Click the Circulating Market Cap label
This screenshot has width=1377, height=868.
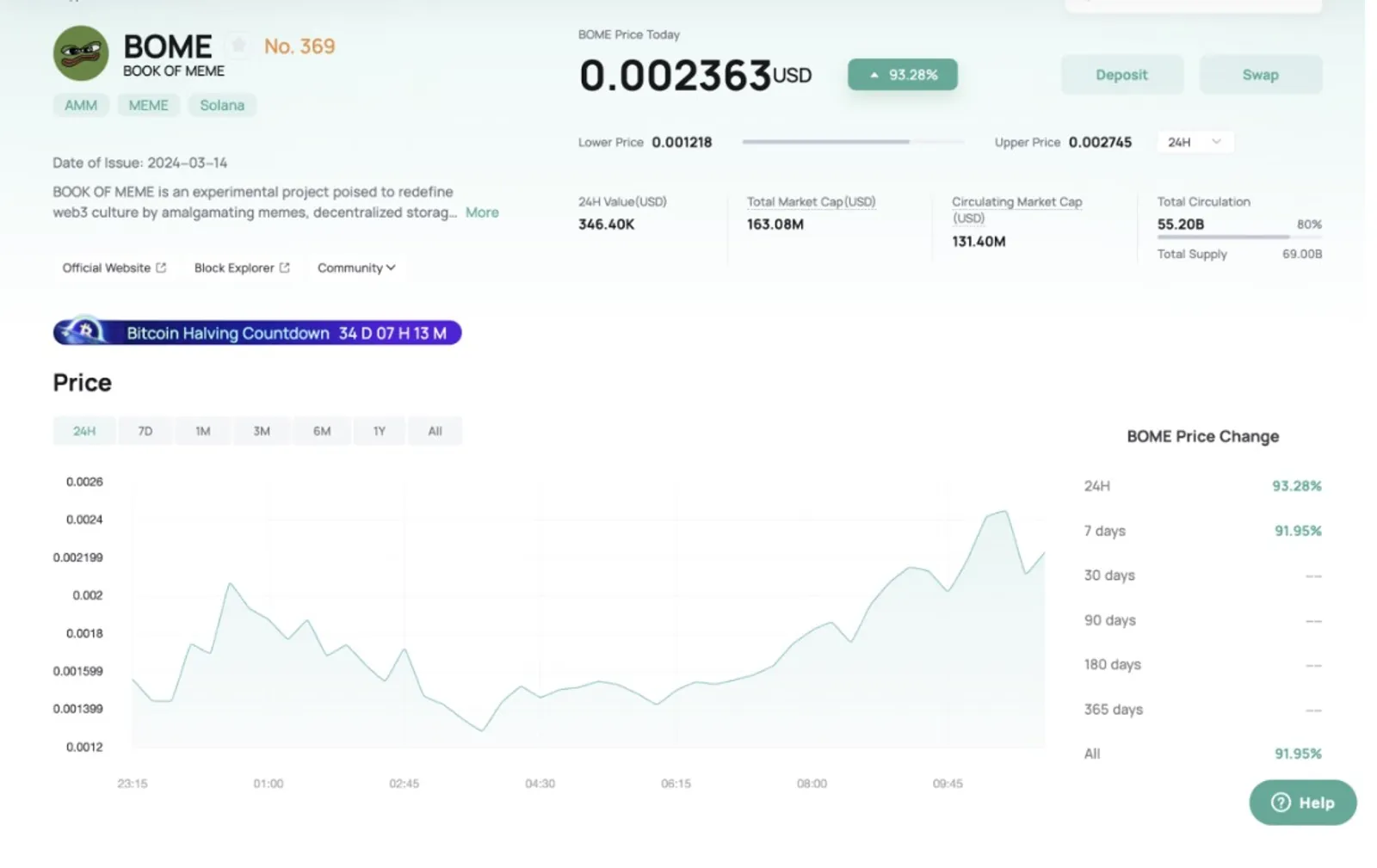point(1016,209)
